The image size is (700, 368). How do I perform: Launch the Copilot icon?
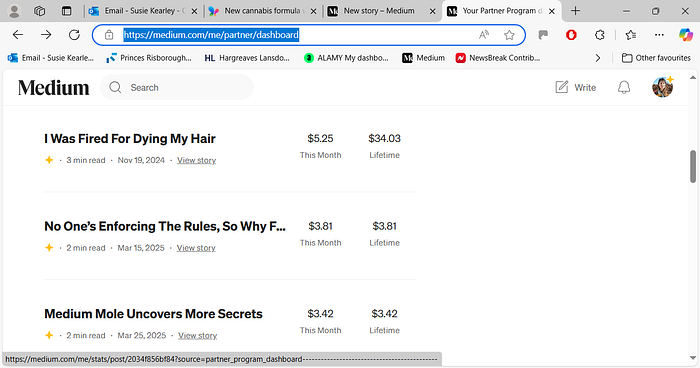tap(686, 35)
